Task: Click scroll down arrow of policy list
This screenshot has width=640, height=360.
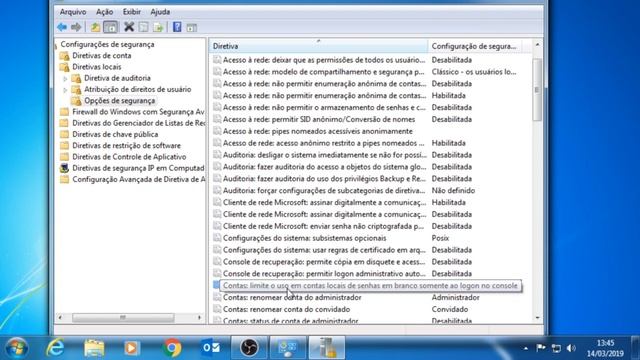Action: [x=537, y=318]
